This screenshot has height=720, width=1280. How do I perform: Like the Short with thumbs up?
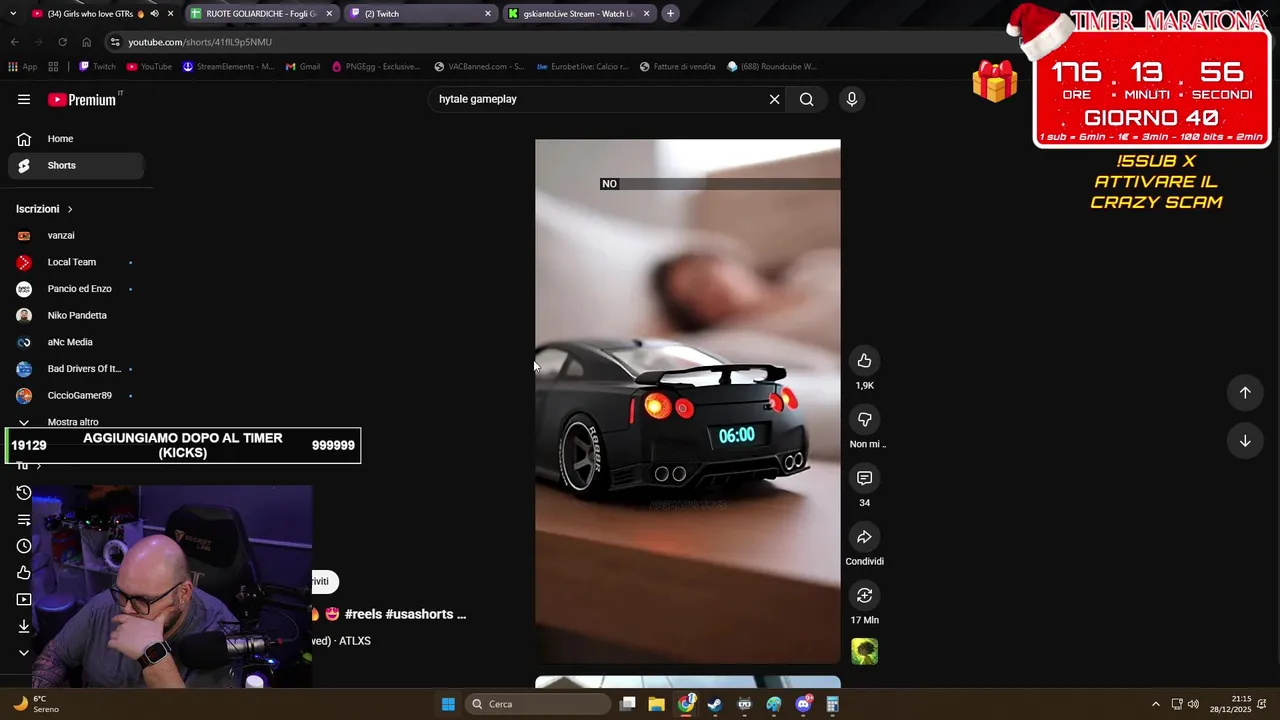coord(865,361)
